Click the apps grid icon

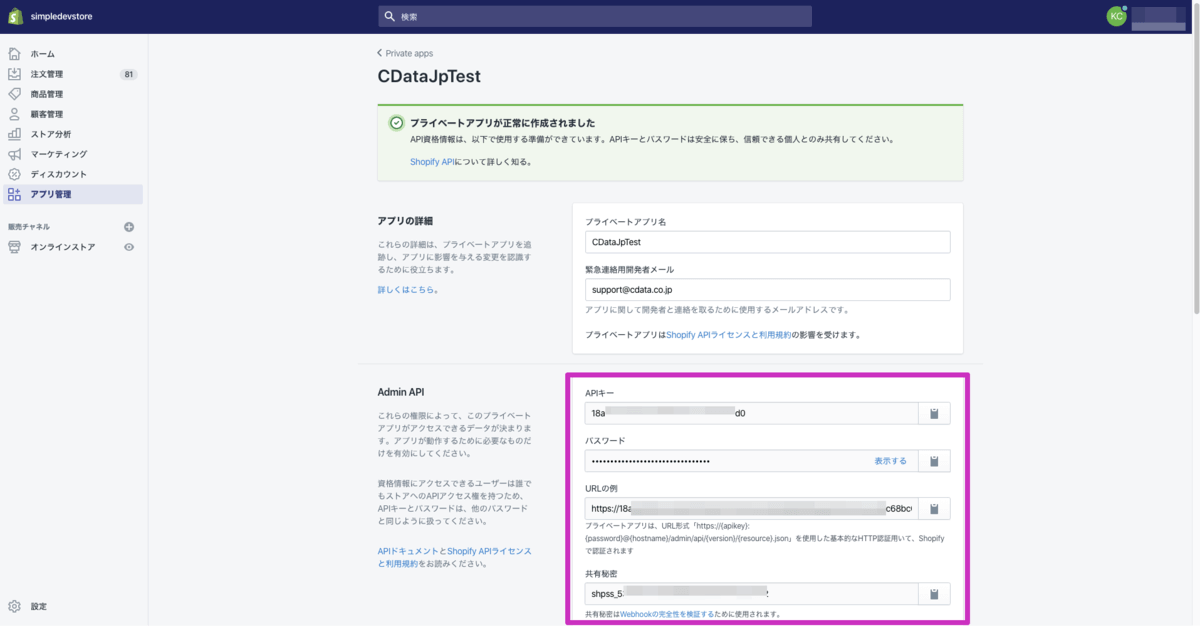coord(14,194)
